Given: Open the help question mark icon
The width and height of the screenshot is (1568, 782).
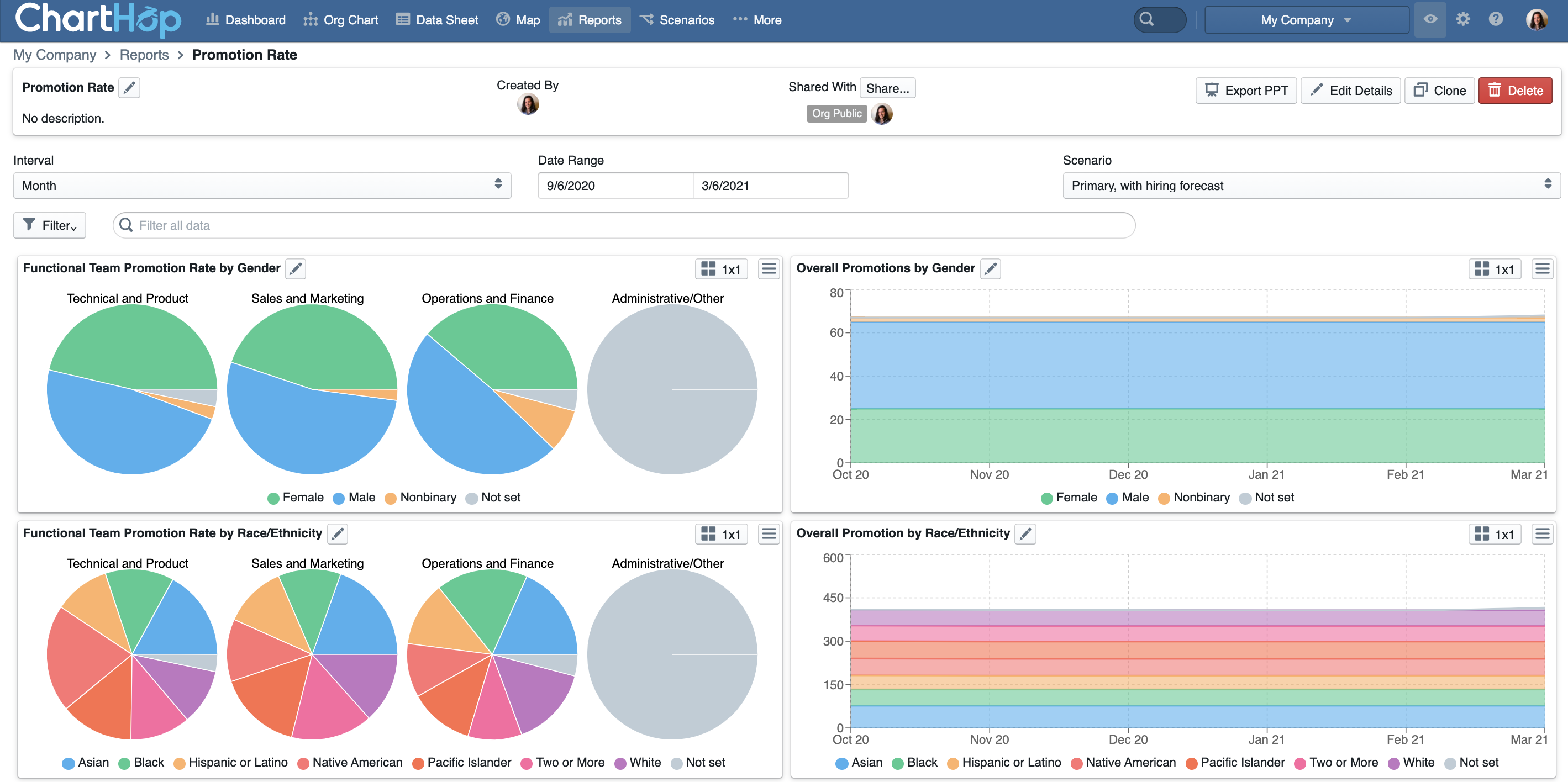Looking at the screenshot, I should [x=1495, y=19].
